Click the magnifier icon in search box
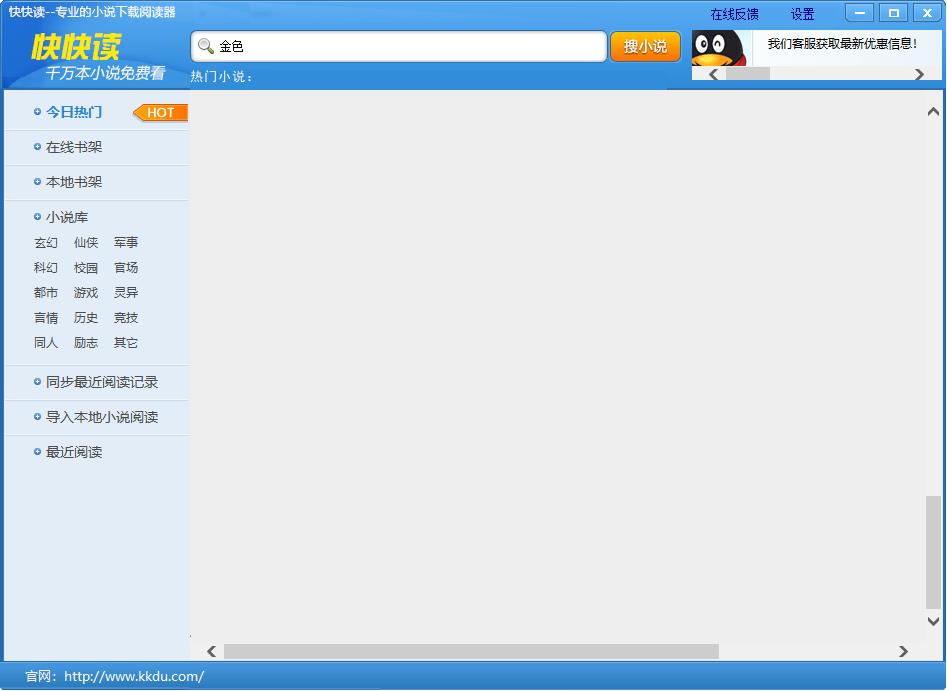Image resolution: width=947 pixels, height=691 pixels. point(206,47)
